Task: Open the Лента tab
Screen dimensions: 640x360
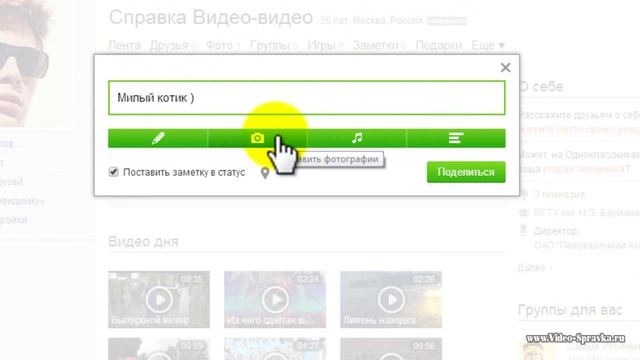Action: (x=124, y=45)
